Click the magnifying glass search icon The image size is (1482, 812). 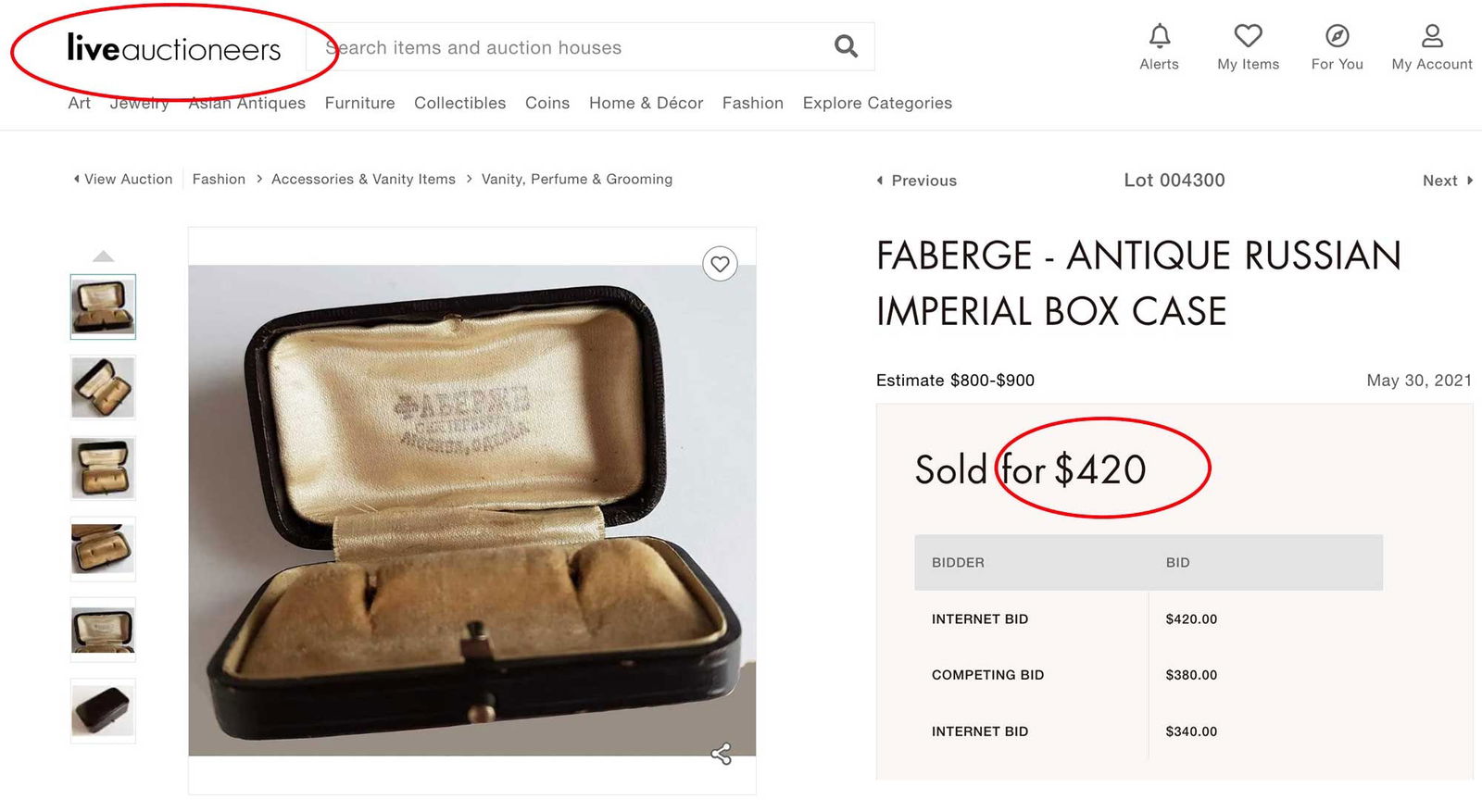pos(844,45)
